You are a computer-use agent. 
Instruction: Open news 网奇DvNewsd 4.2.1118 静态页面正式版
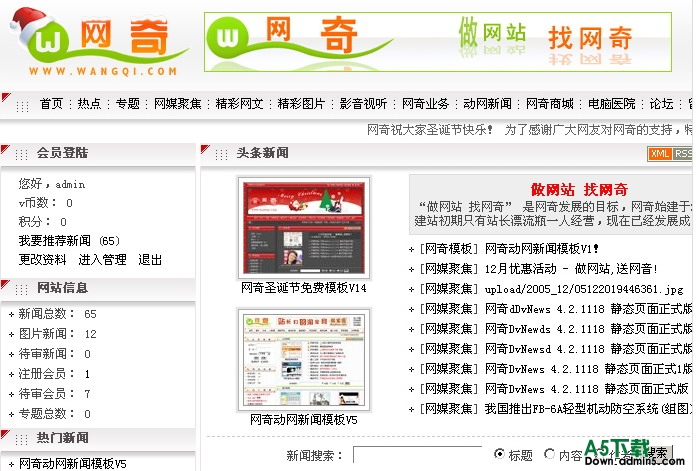coord(588,348)
